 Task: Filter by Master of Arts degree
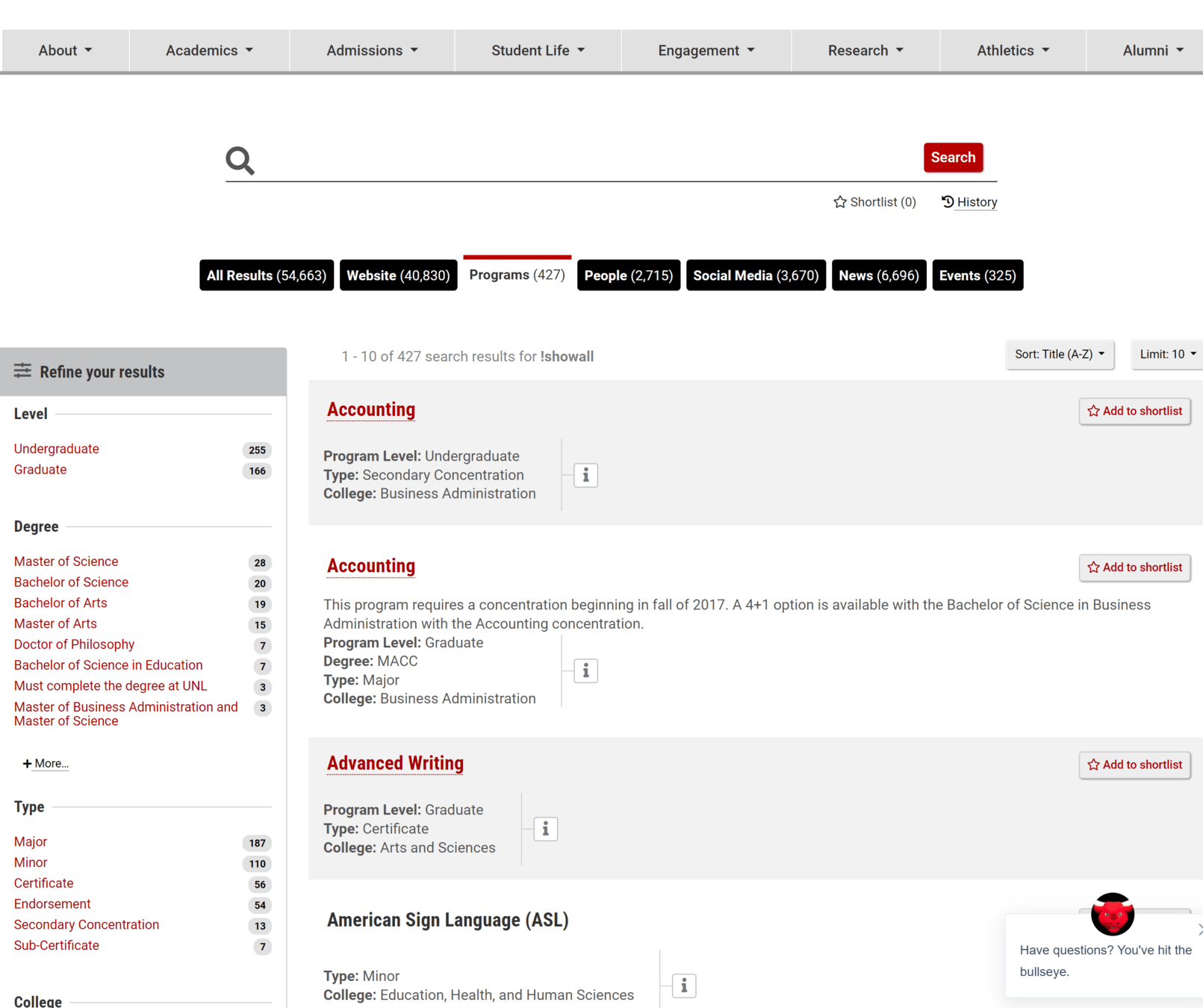55,624
